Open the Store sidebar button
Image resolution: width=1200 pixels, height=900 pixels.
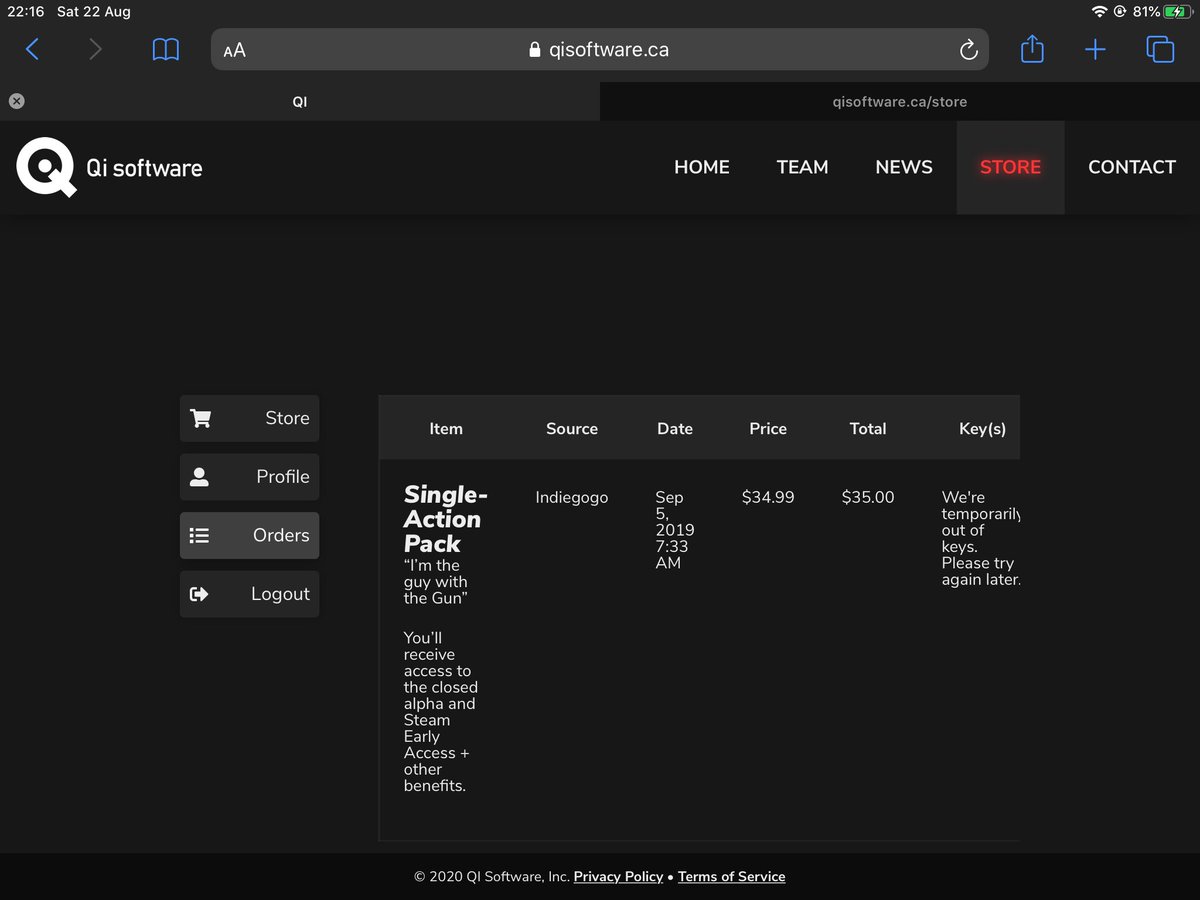pyautogui.click(x=249, y=418)
